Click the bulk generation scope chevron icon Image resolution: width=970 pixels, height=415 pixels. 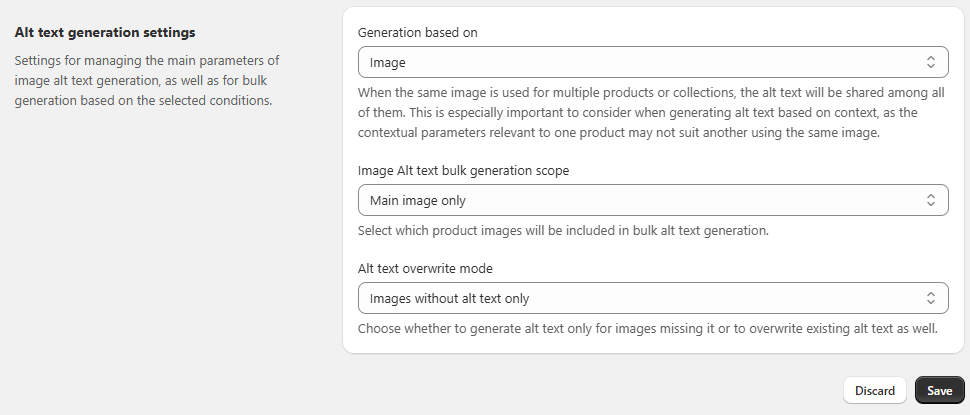pos(930,200)
